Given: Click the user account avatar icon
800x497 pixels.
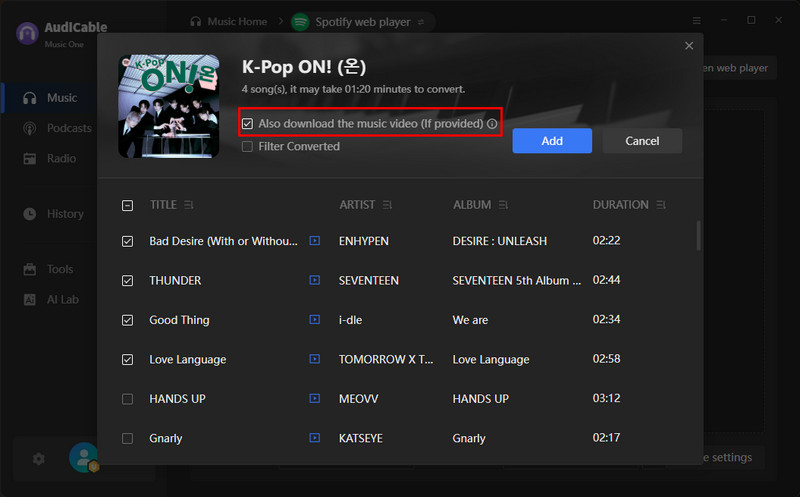Looking at the screenshot, I should click(84, 457).
